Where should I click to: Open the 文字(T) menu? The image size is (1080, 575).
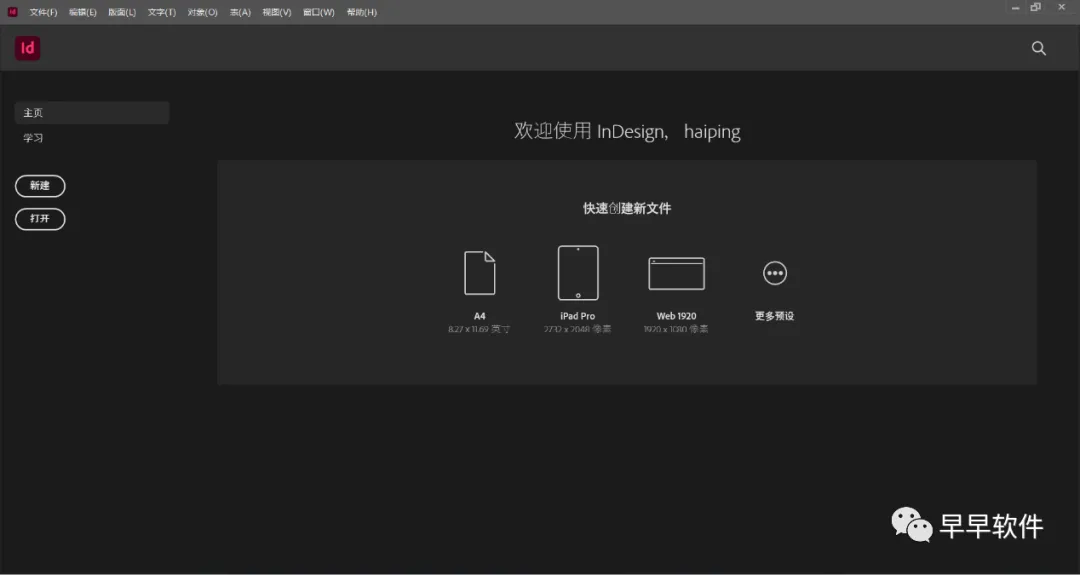[162, 12]
